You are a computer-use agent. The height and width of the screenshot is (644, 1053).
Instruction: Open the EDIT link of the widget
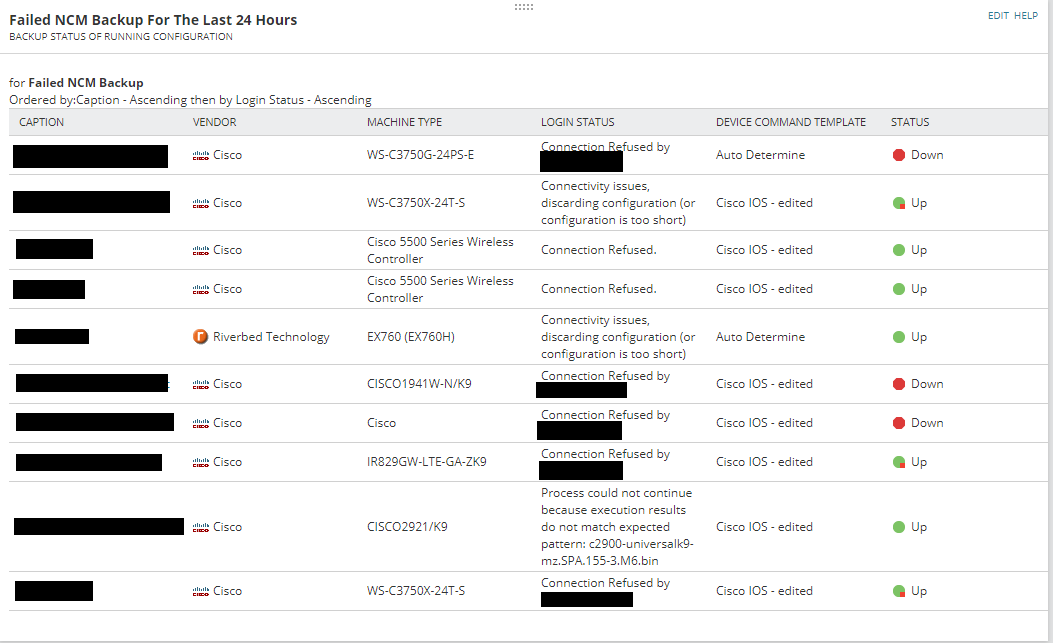[998, 15]
